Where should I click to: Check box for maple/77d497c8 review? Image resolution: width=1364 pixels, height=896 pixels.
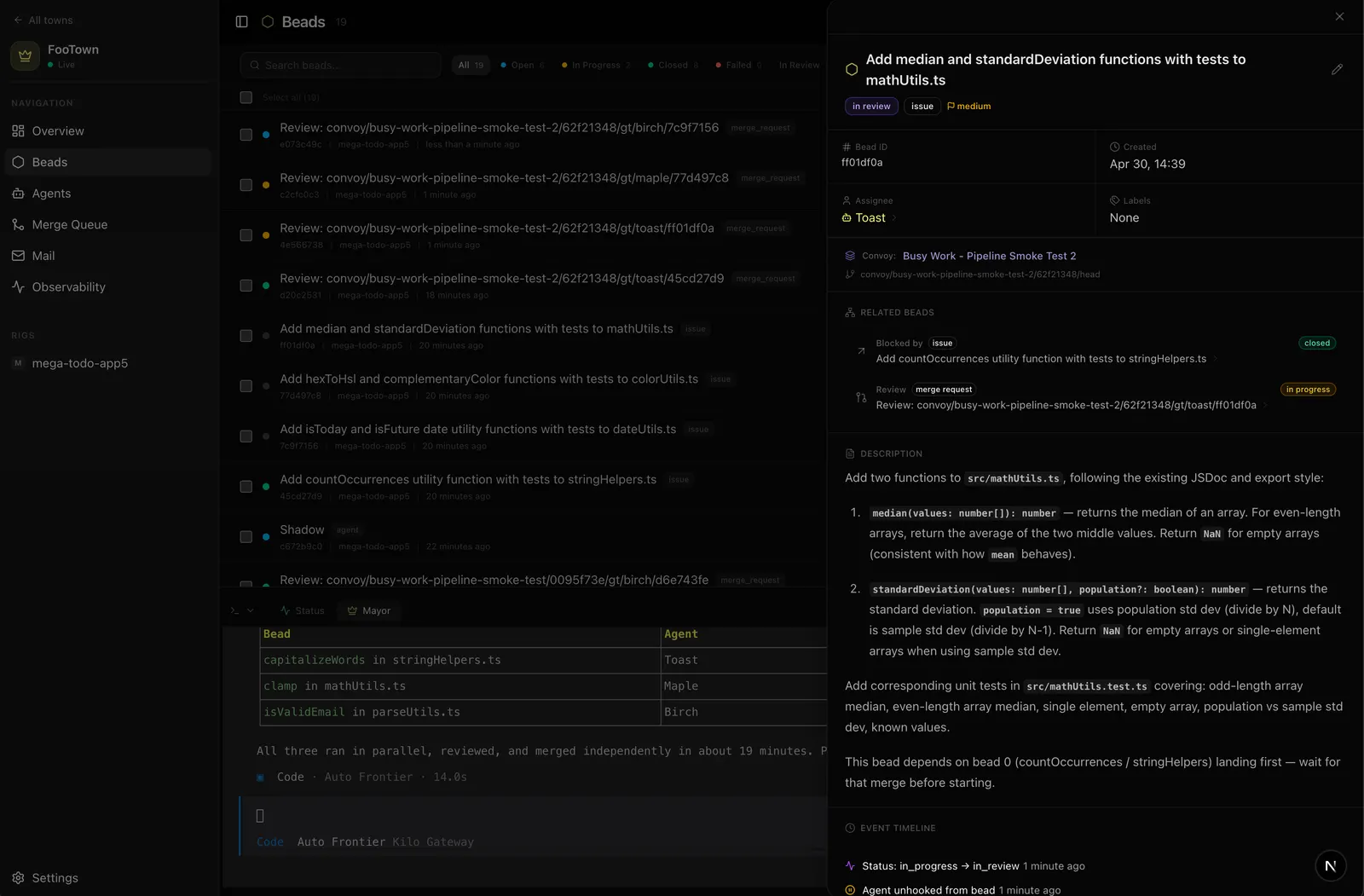pyautogui.click(x=246, y=185)
